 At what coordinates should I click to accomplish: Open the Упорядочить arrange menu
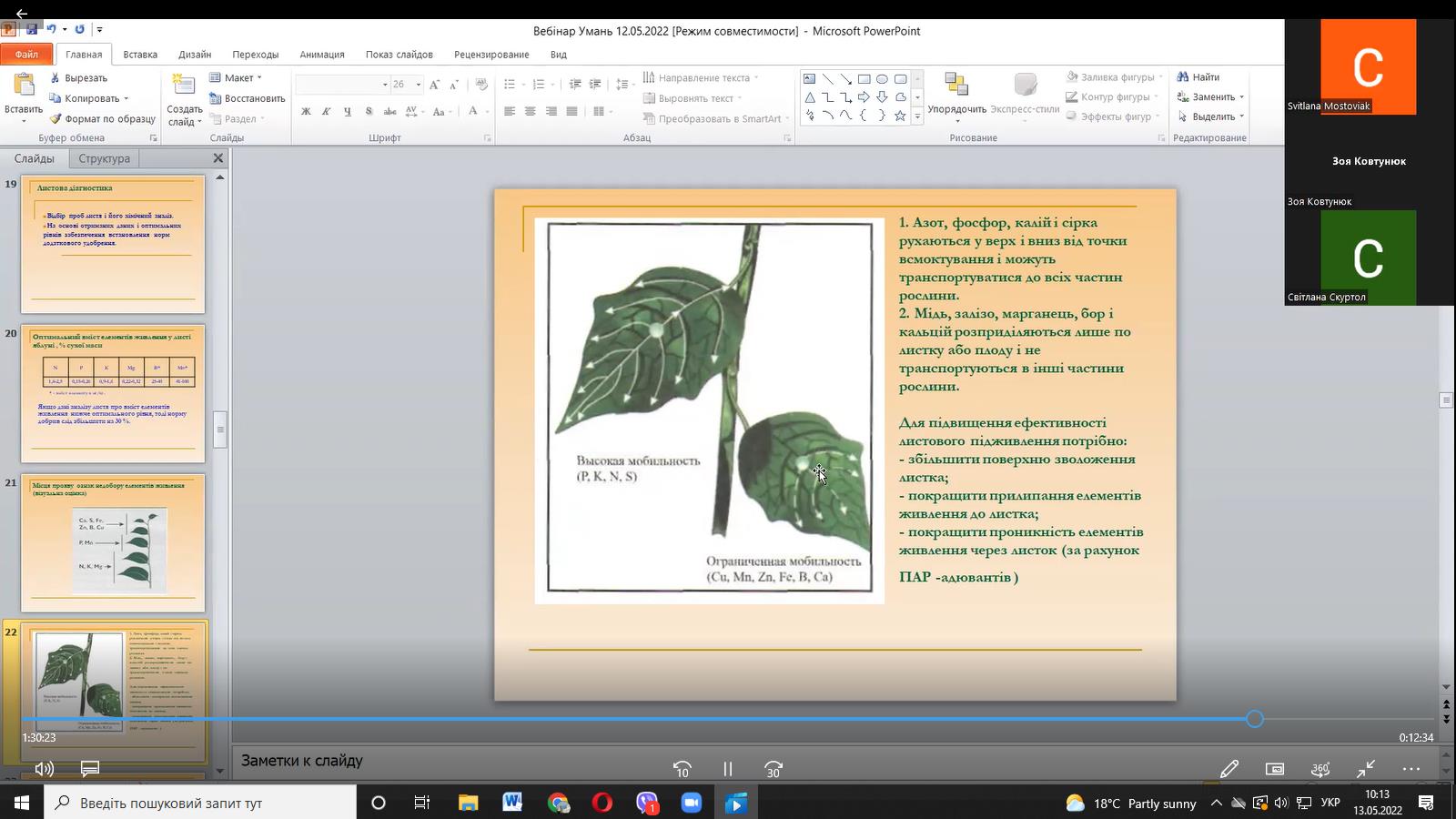coord(956,97)
